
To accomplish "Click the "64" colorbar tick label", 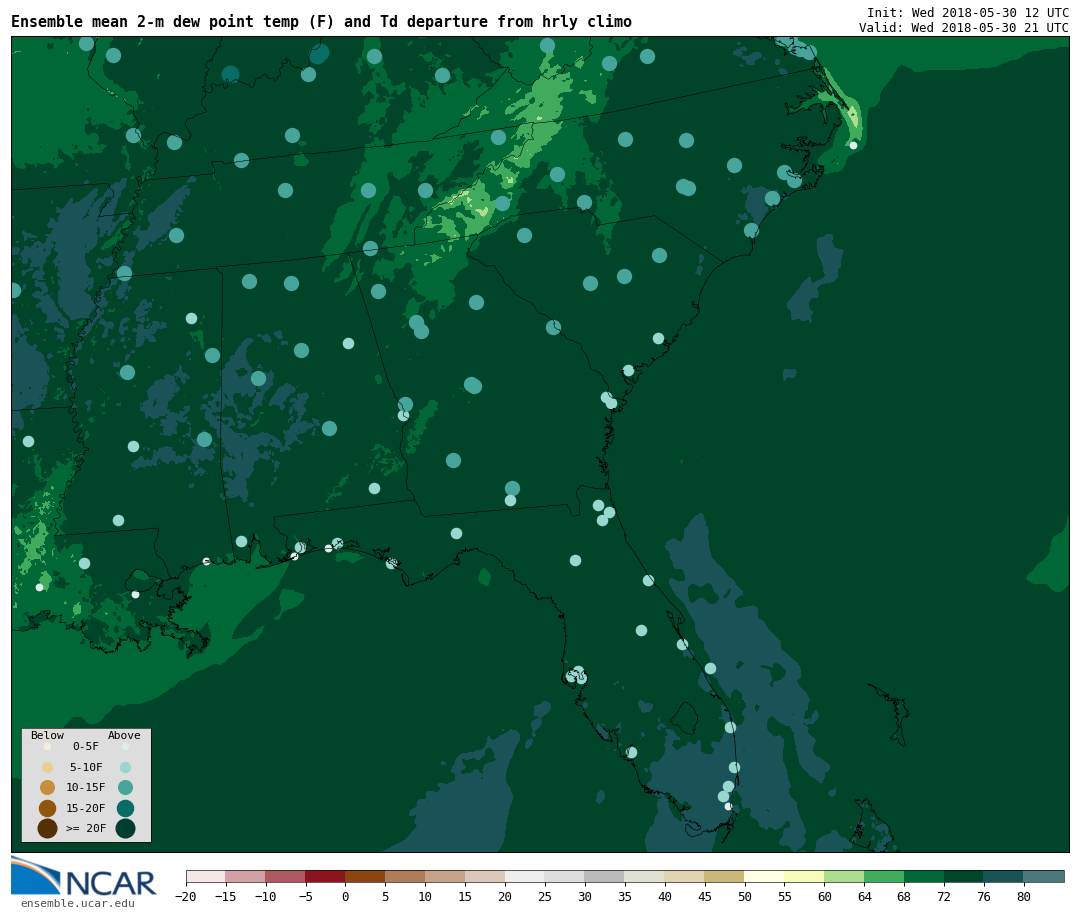I will (864, 896).
